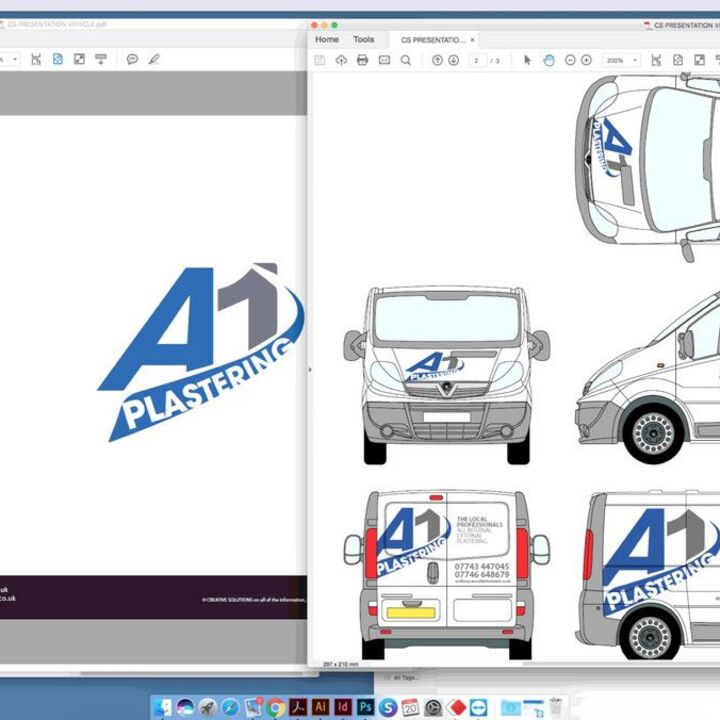Click read mode icon in back window

(101, 59)
